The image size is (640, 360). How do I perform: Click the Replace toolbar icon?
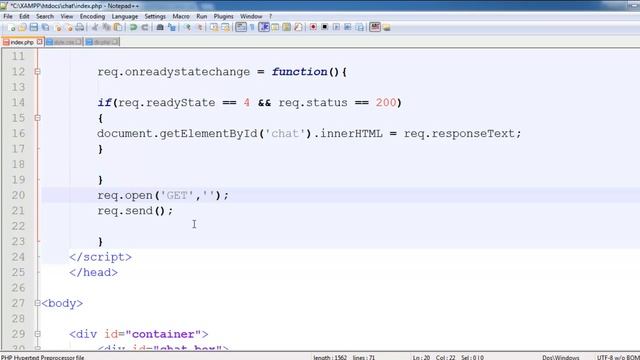(172, 27)
